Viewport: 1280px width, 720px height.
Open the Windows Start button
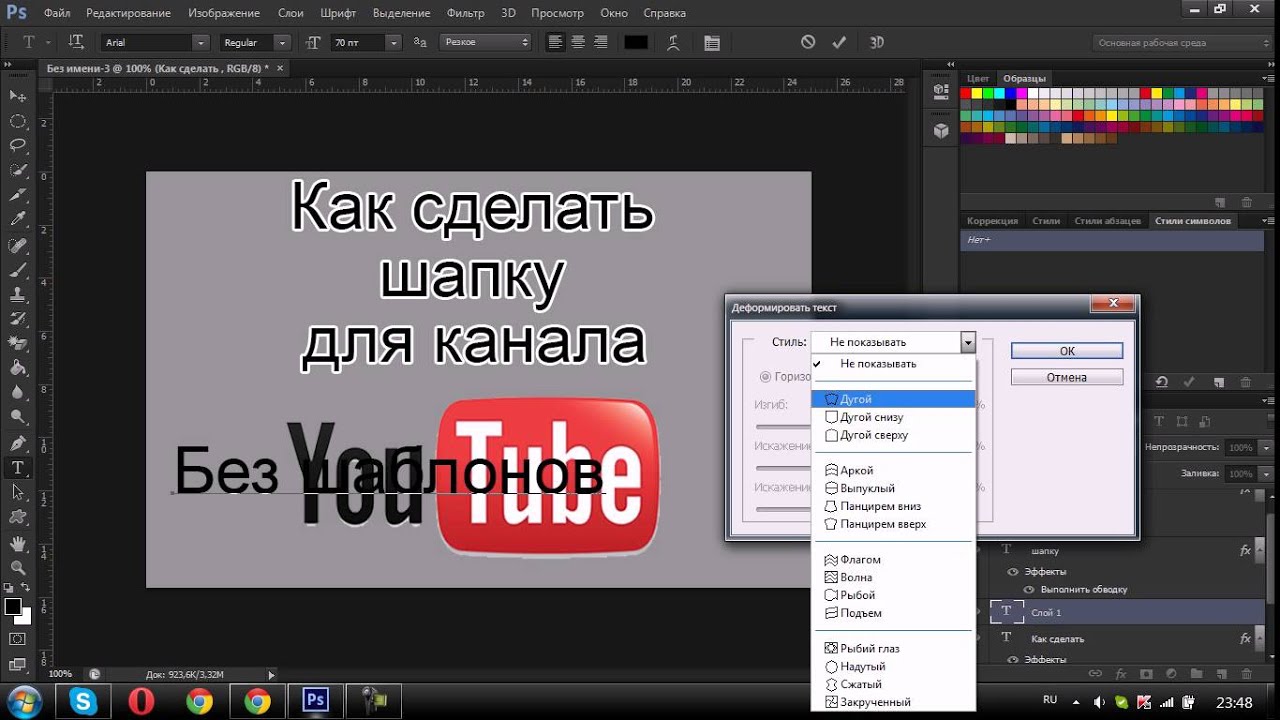click(24, 700)
